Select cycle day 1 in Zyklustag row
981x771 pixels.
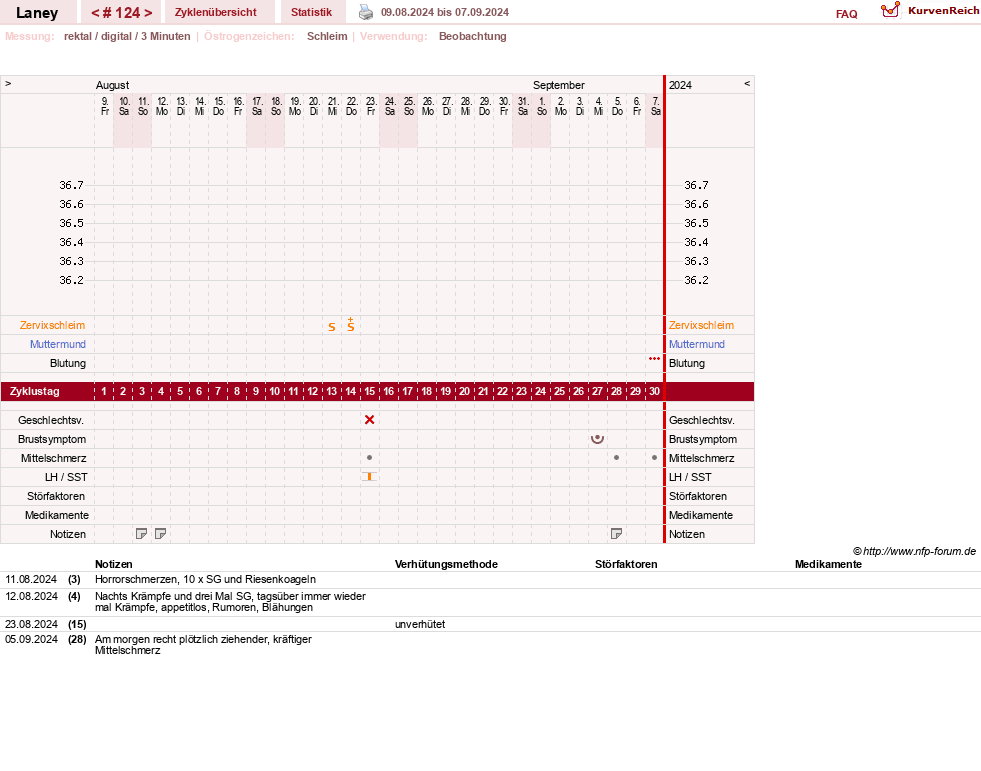point(104,391)
